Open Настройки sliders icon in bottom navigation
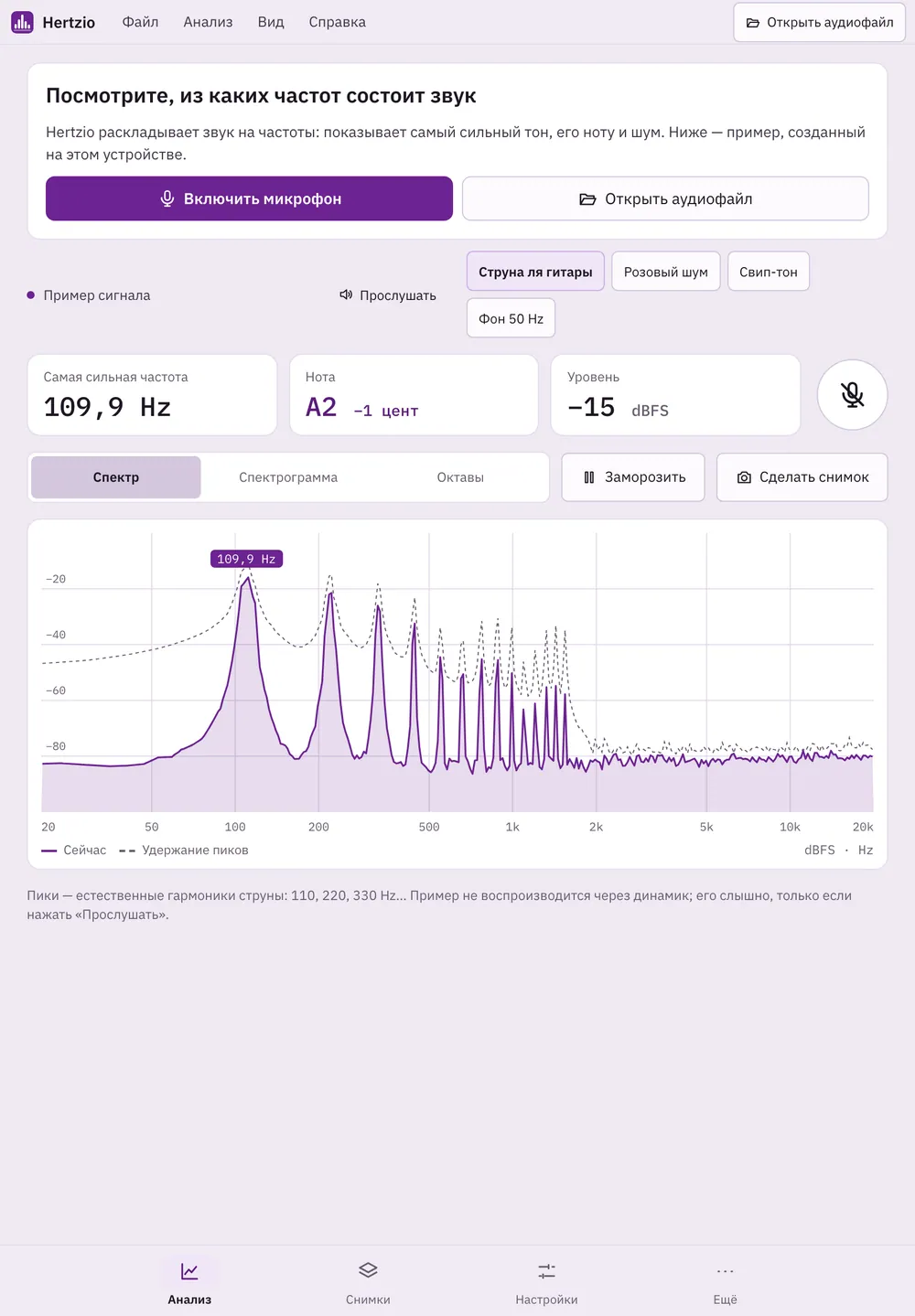This screenshot has width=915, height=1316. click(x=546, y=1271)
